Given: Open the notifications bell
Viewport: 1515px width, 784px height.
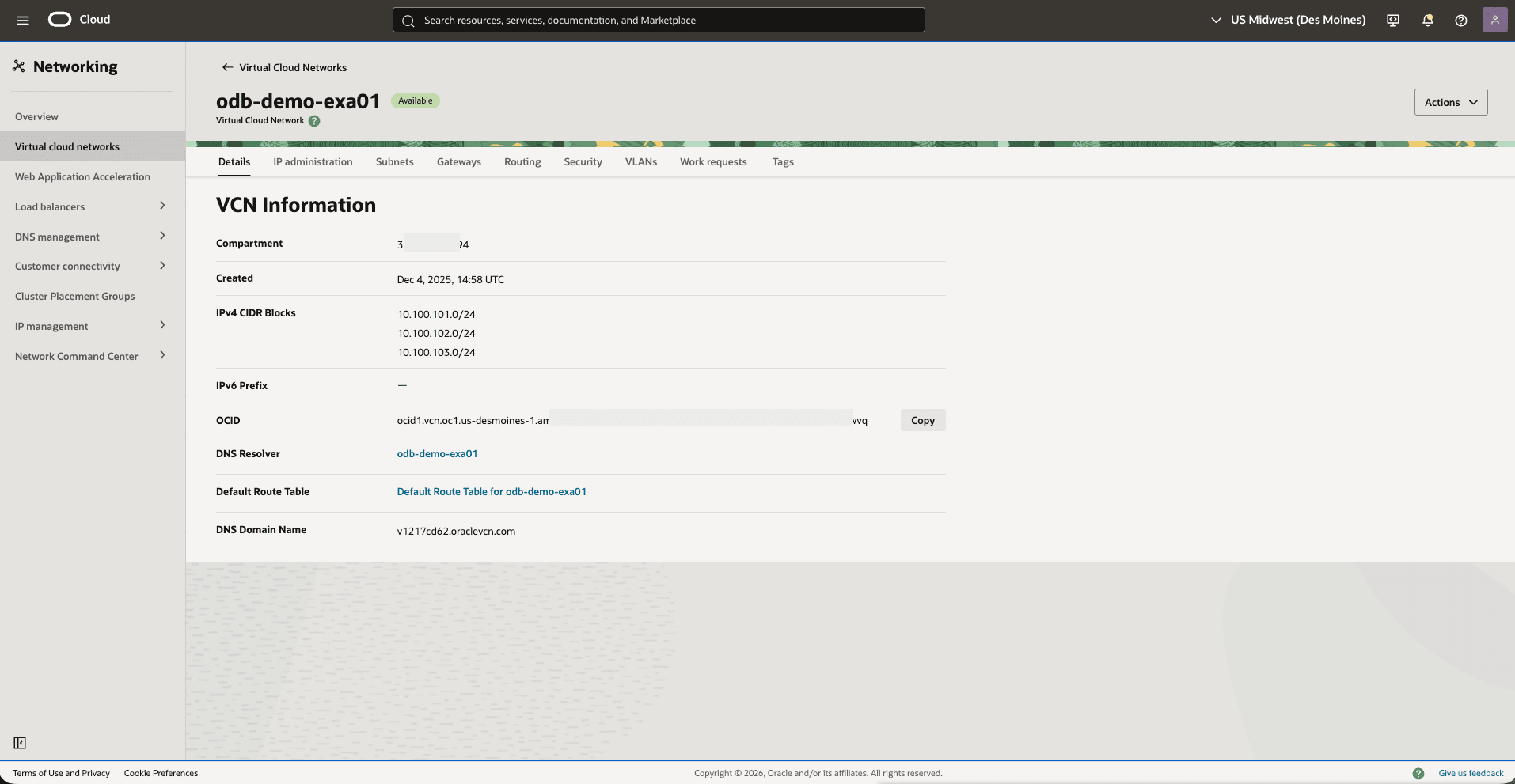Looking at the screenshot, I should tap(1427, 20).
